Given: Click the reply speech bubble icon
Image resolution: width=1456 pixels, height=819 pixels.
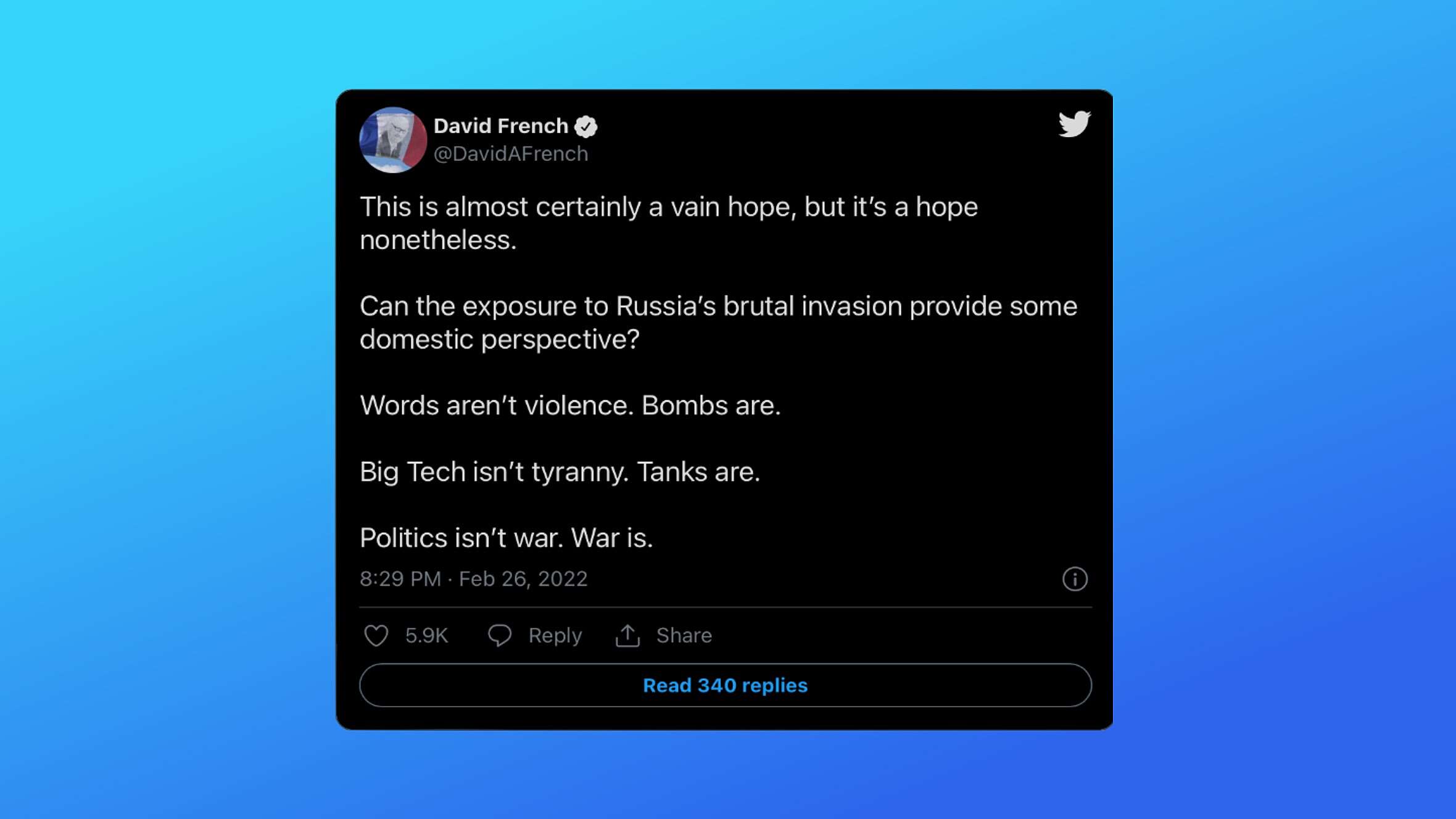Looking at the screenshot, I should (500, 635).
